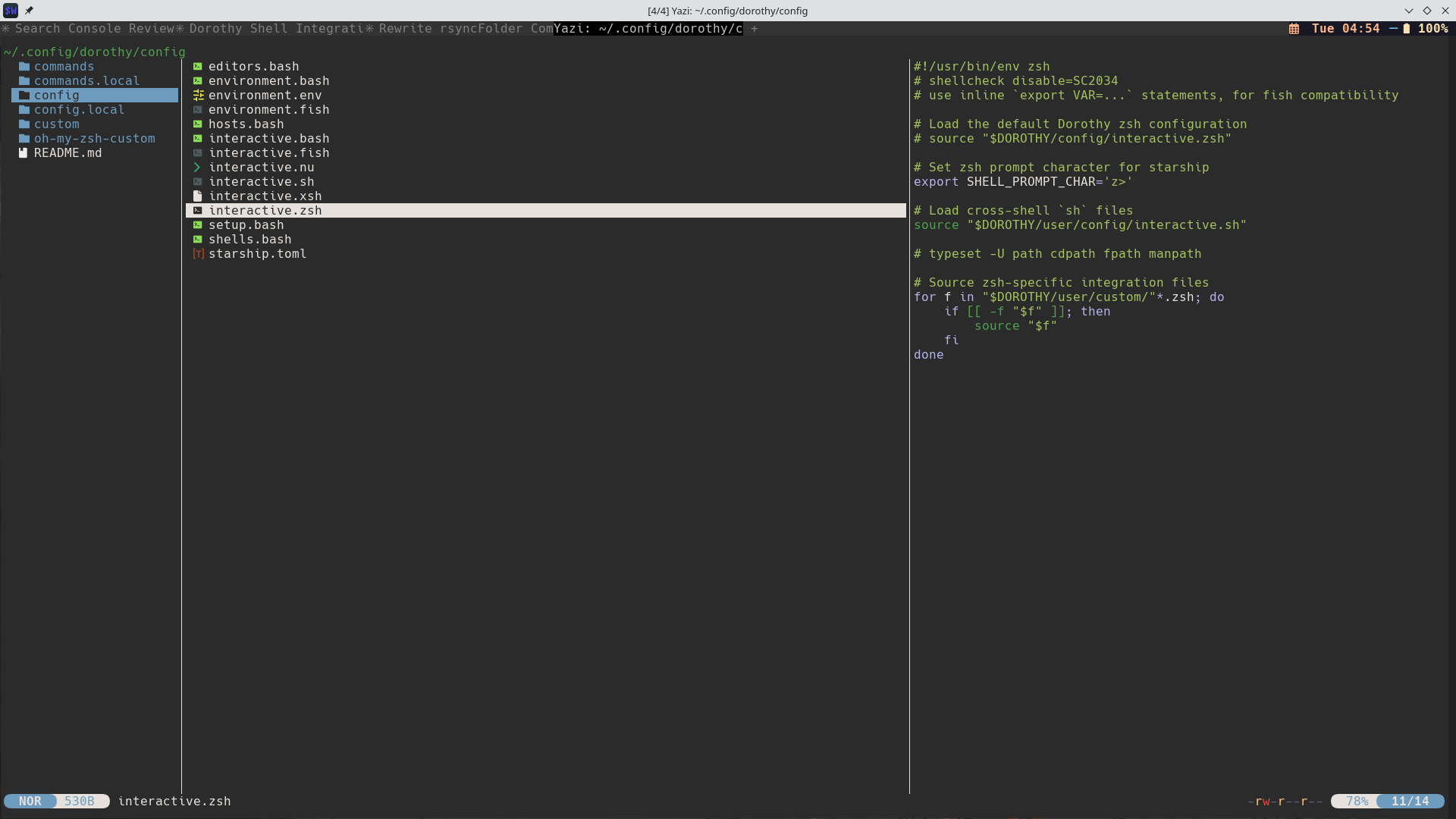Expand the commands.local folder

[x=86, y=80]
